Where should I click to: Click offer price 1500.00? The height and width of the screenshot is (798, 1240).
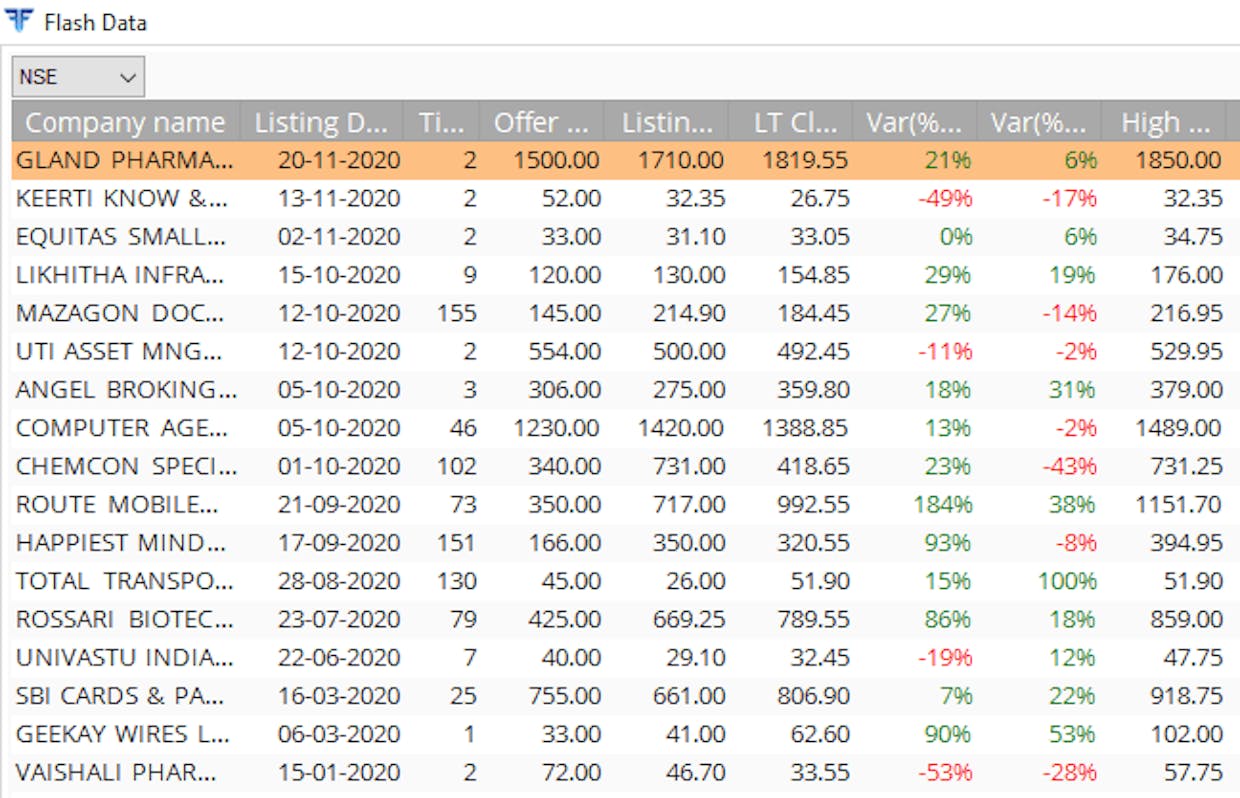click(557, 160)
